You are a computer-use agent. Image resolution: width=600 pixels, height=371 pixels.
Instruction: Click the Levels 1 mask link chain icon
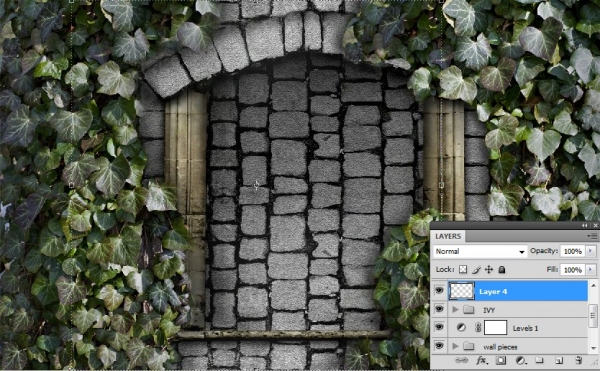pyautogui.click(x=478, y=328)
